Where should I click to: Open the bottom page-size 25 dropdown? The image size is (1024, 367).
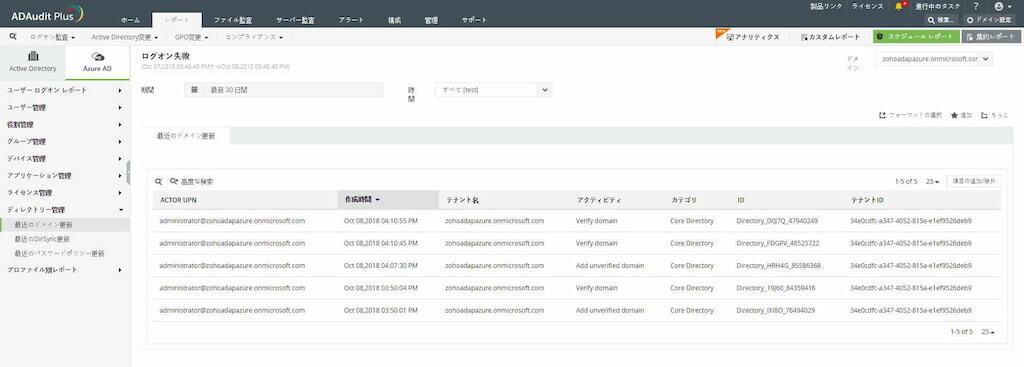coord(988,332)
